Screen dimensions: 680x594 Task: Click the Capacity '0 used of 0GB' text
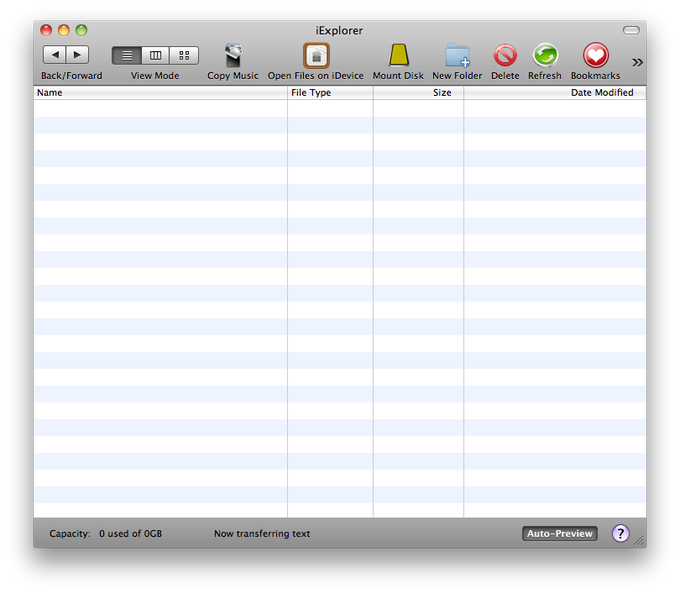click(131, 534)
